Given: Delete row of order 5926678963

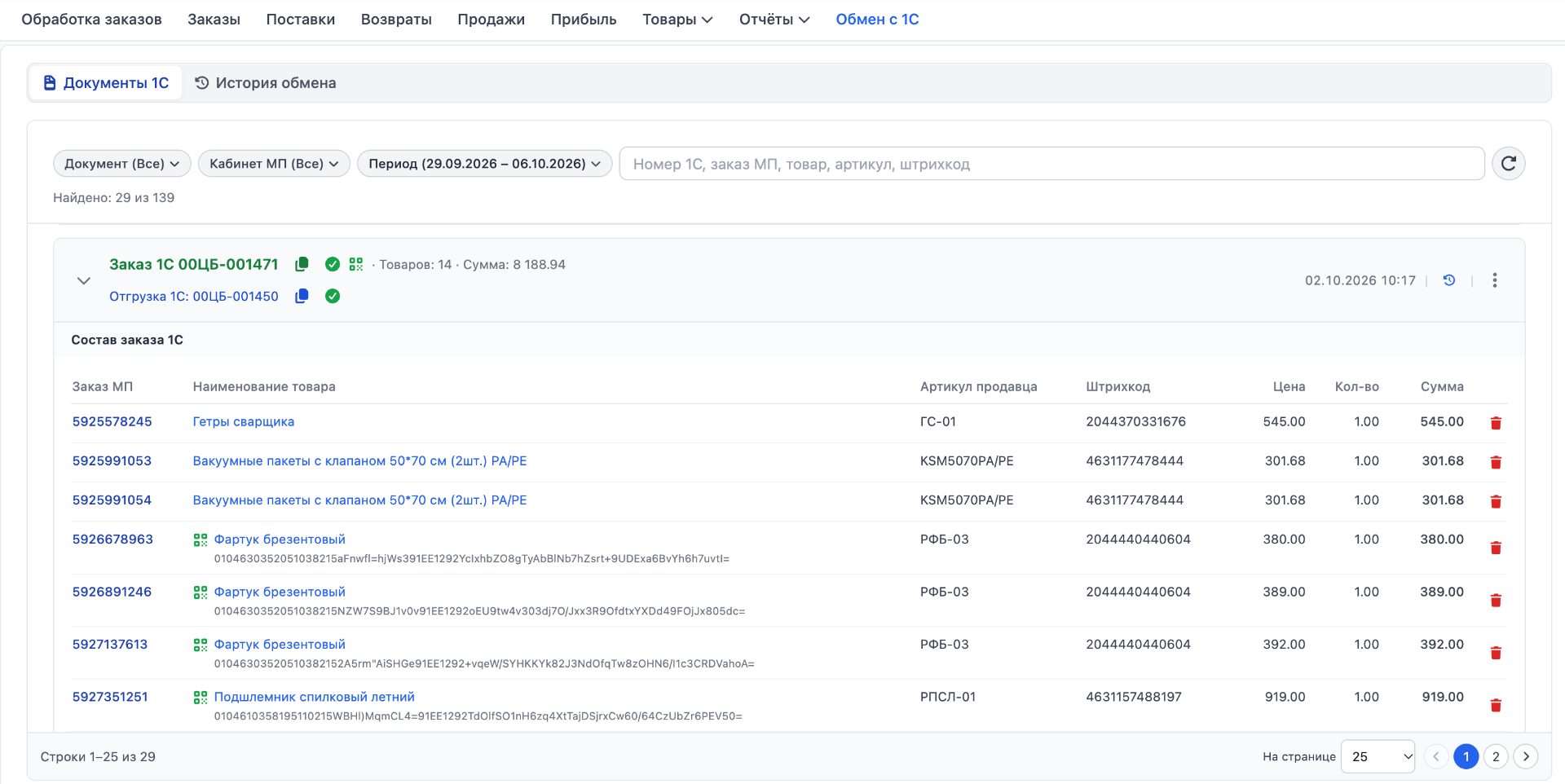Looking at the screenshot, I should [x=1496, y=548].
